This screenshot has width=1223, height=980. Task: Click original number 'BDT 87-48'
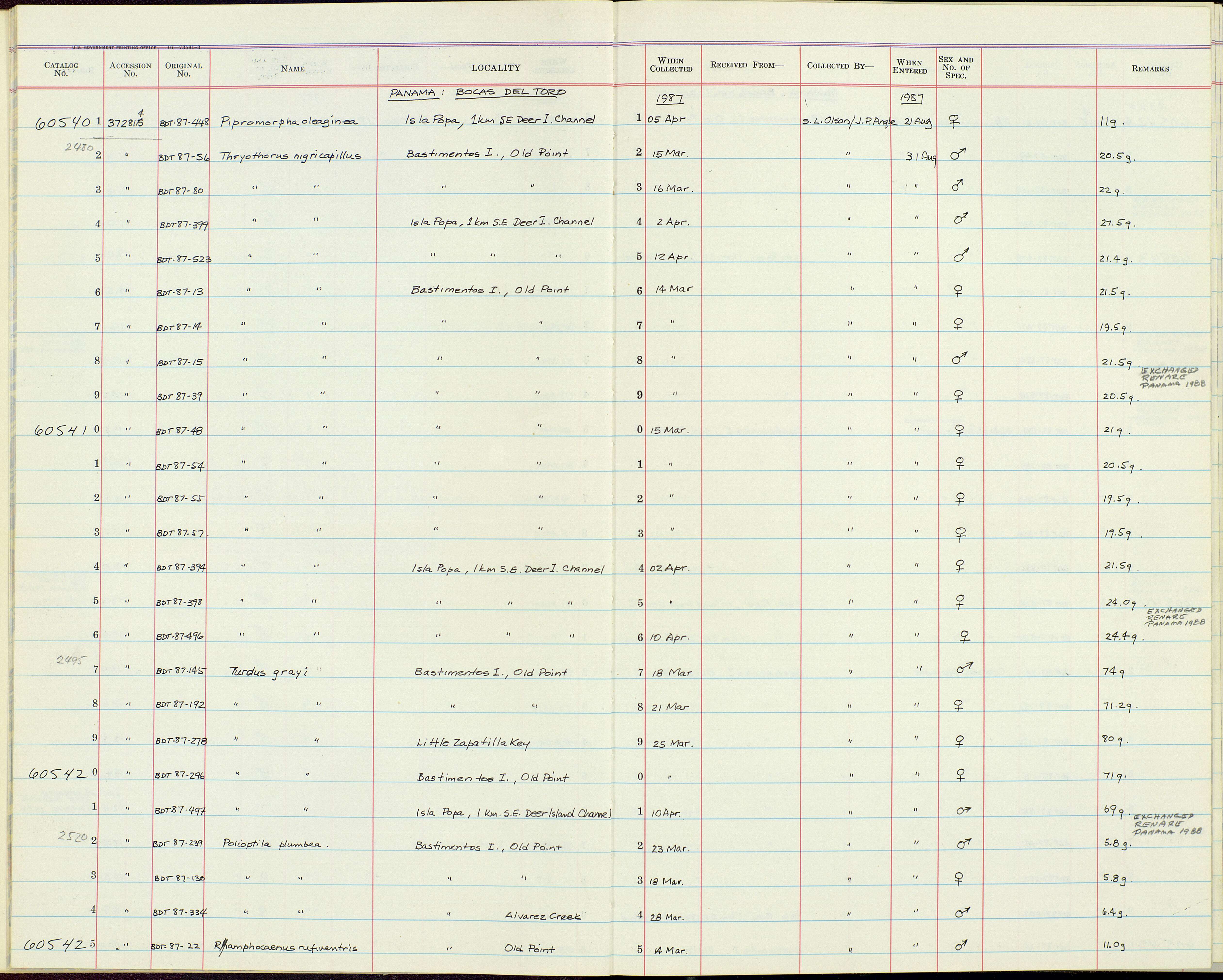pyautogui.click(x=179, y=431)
